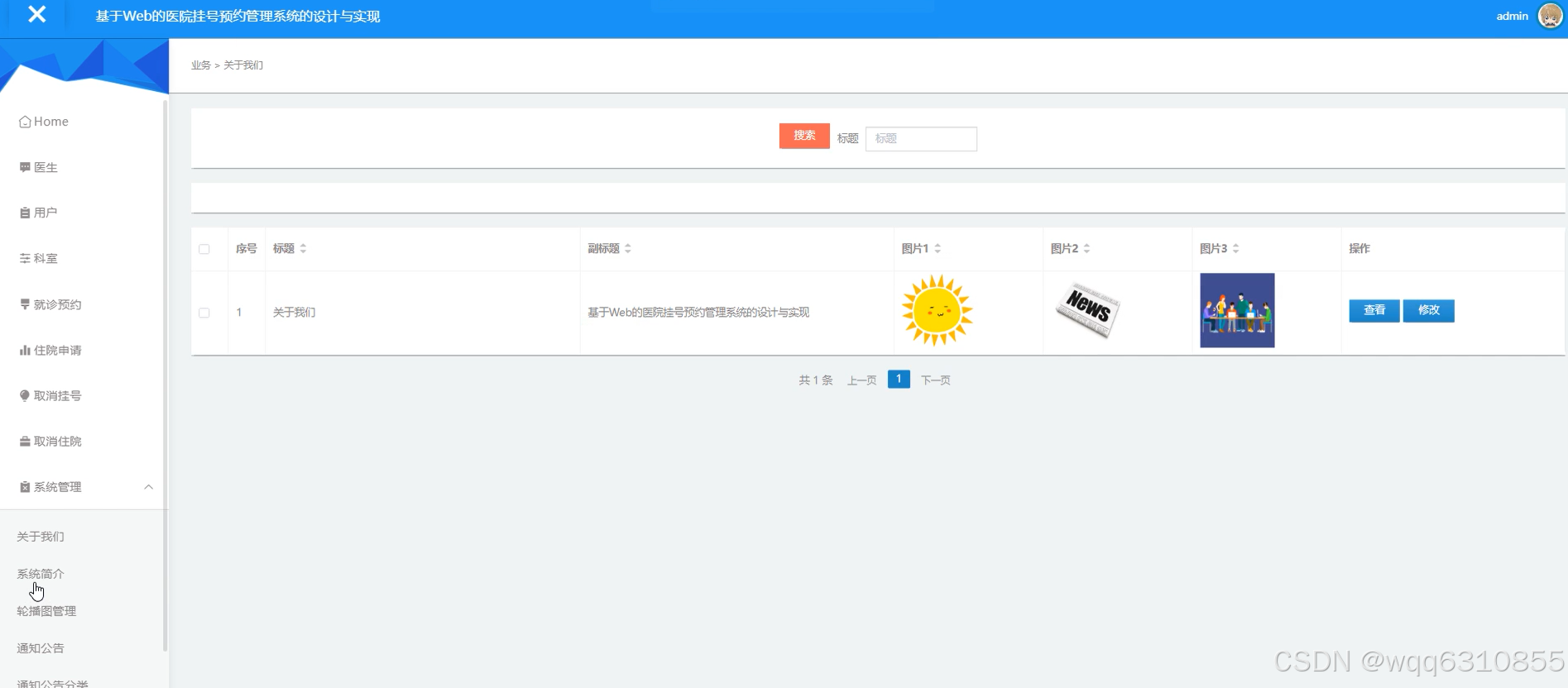Go to 下一页 in pagination
1568x688 pixels.
pyautogui.click(x=936, y=380)
